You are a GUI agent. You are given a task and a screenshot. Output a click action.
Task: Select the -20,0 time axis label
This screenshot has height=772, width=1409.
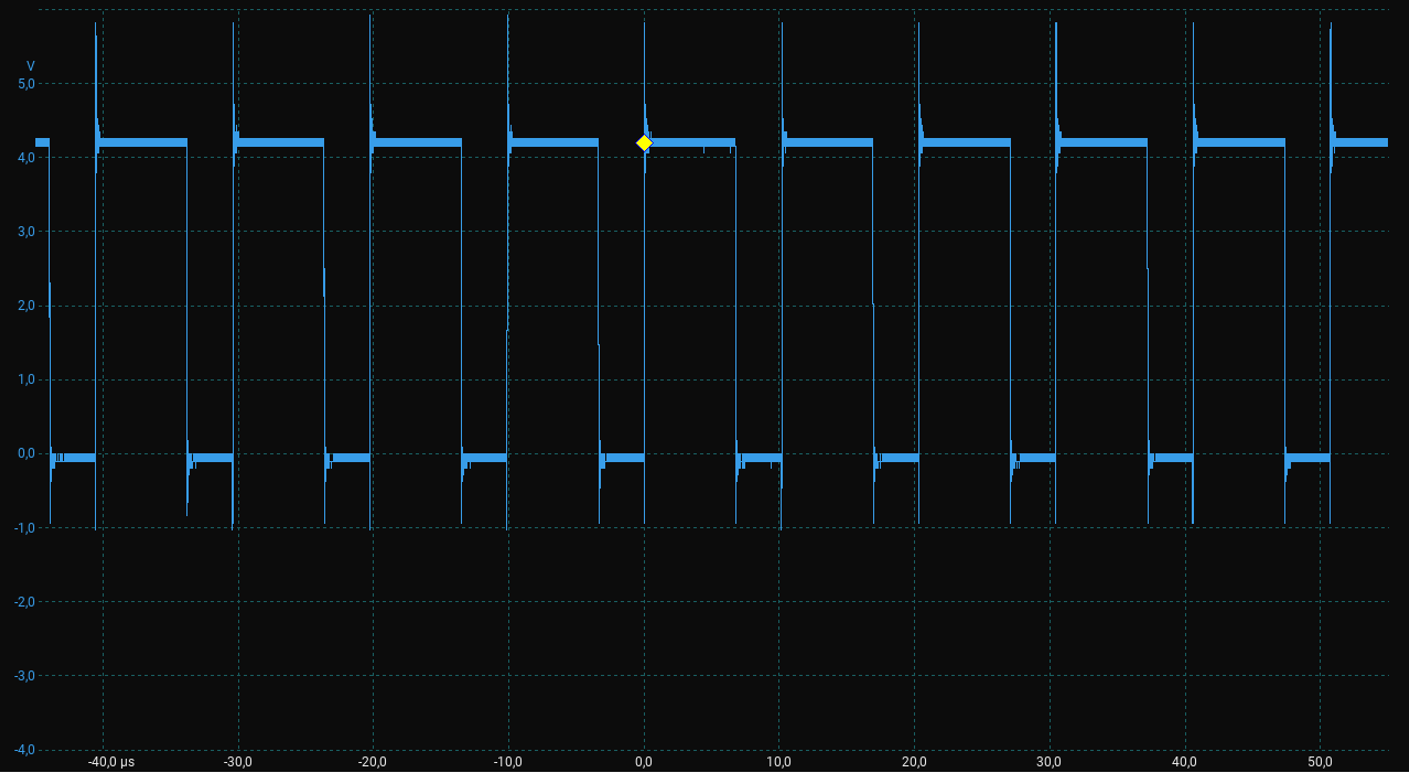click(372, 762)
